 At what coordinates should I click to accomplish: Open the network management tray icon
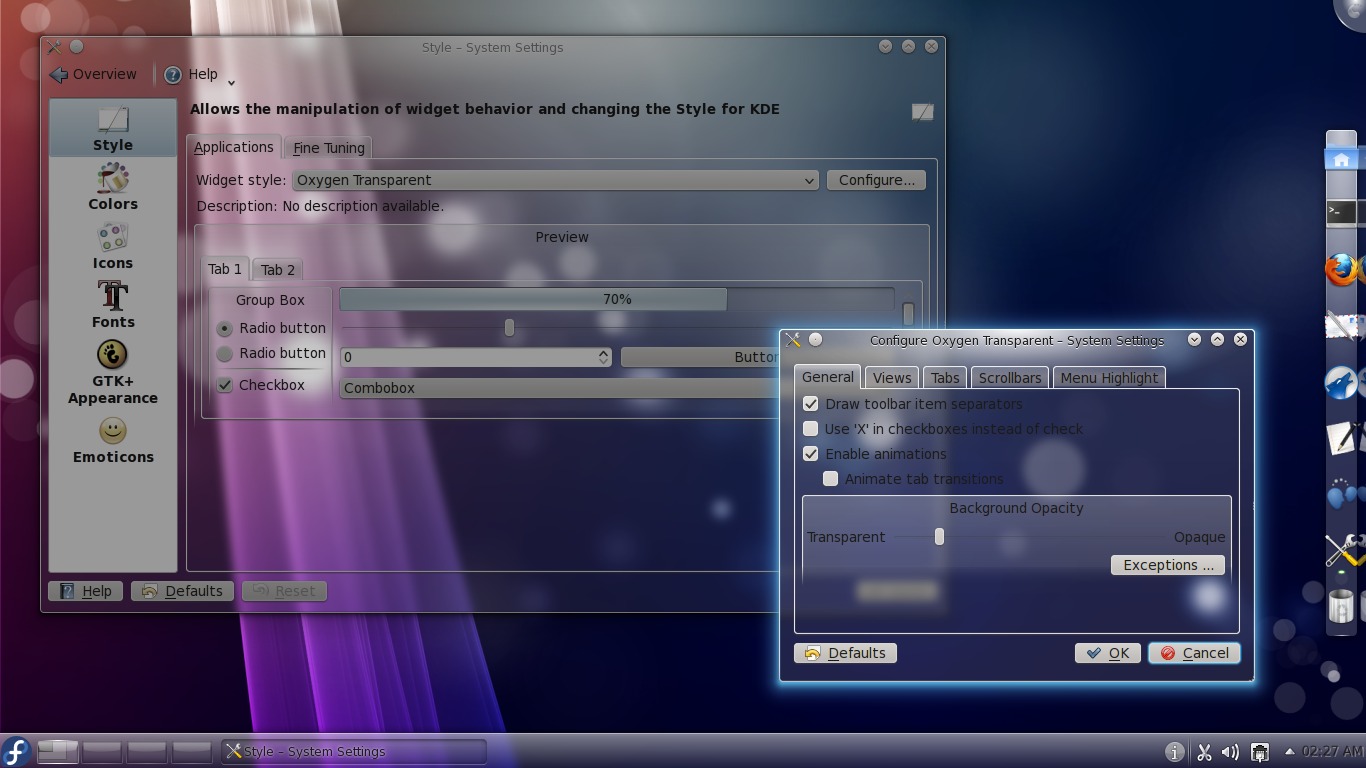tap(1260, 752)
